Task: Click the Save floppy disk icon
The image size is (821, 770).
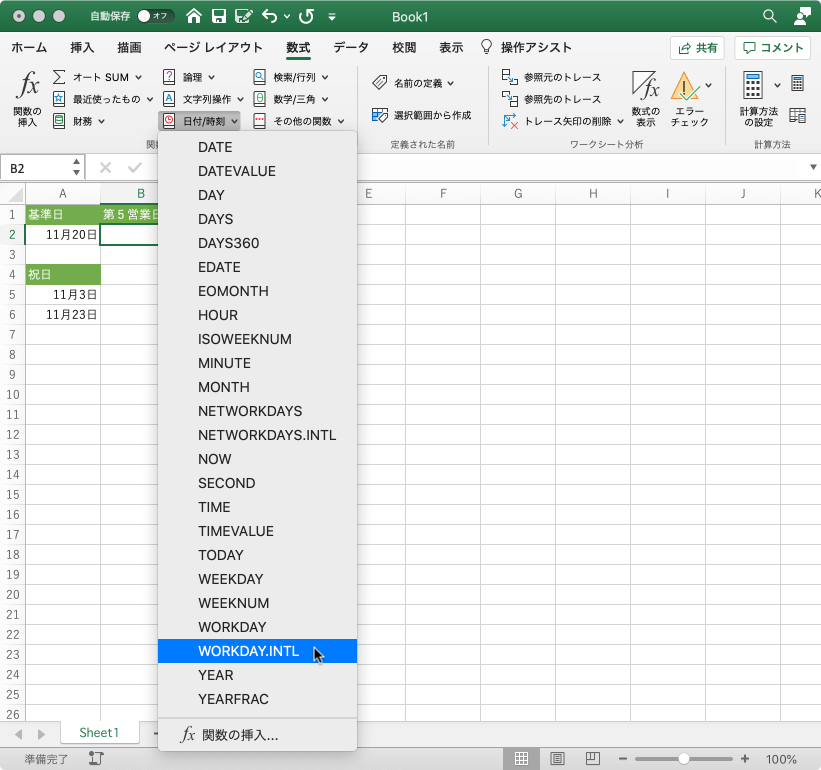Action: [218, 16]
